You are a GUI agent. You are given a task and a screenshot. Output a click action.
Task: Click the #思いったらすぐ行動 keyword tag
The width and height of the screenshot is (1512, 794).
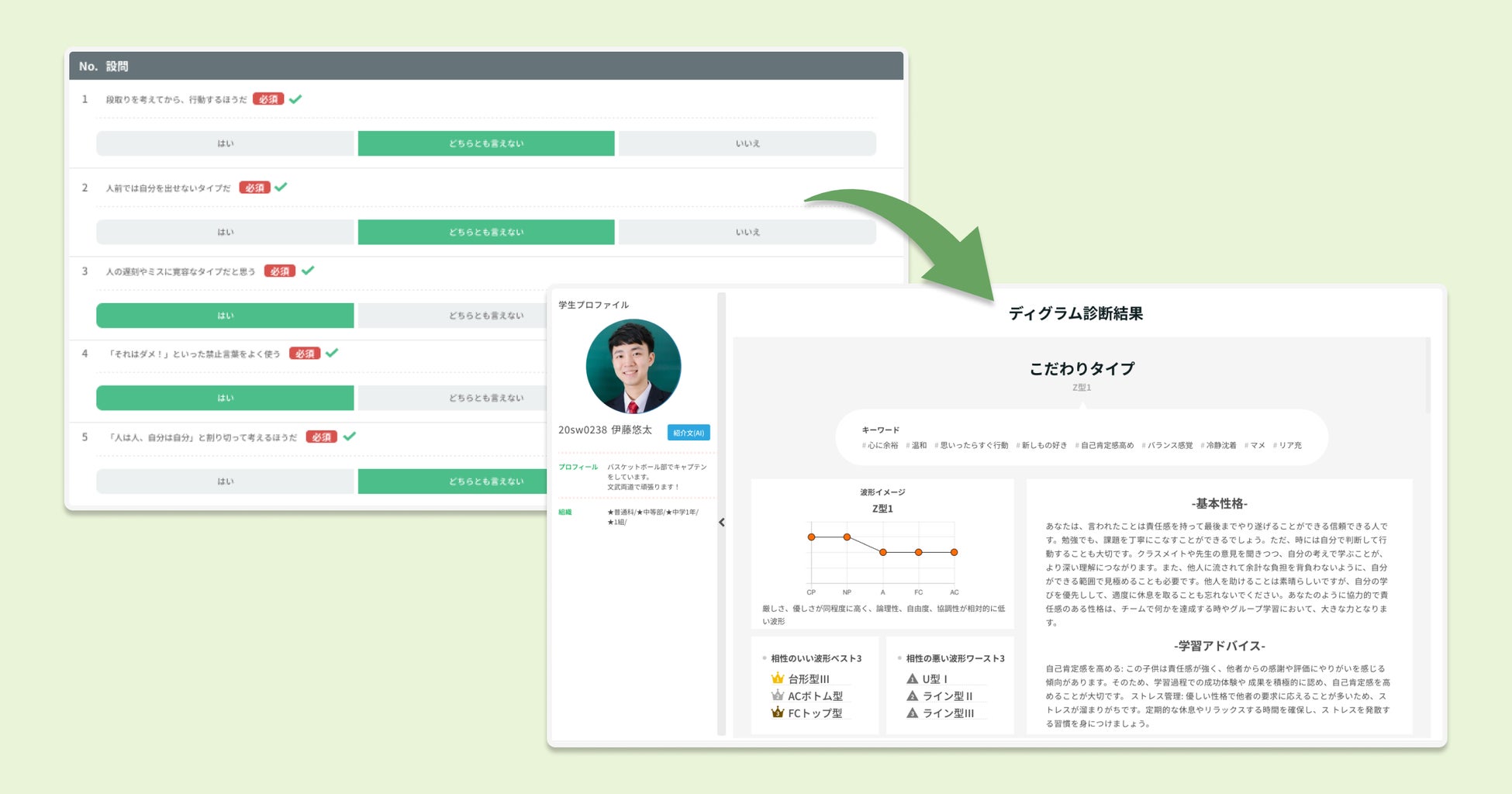[972, 445]
